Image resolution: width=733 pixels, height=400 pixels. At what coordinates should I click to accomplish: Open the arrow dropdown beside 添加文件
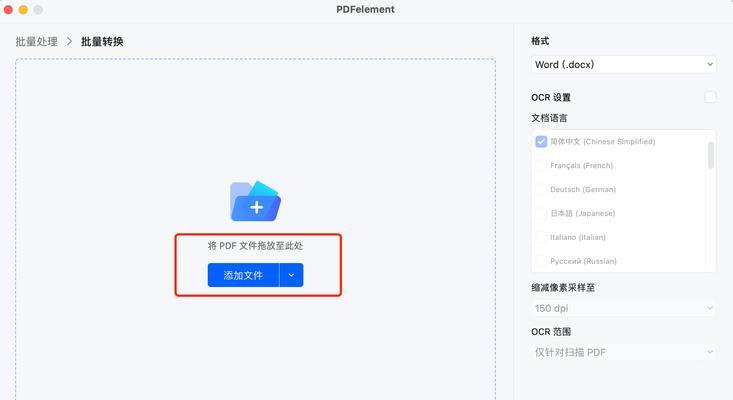[x=291, y=275]
